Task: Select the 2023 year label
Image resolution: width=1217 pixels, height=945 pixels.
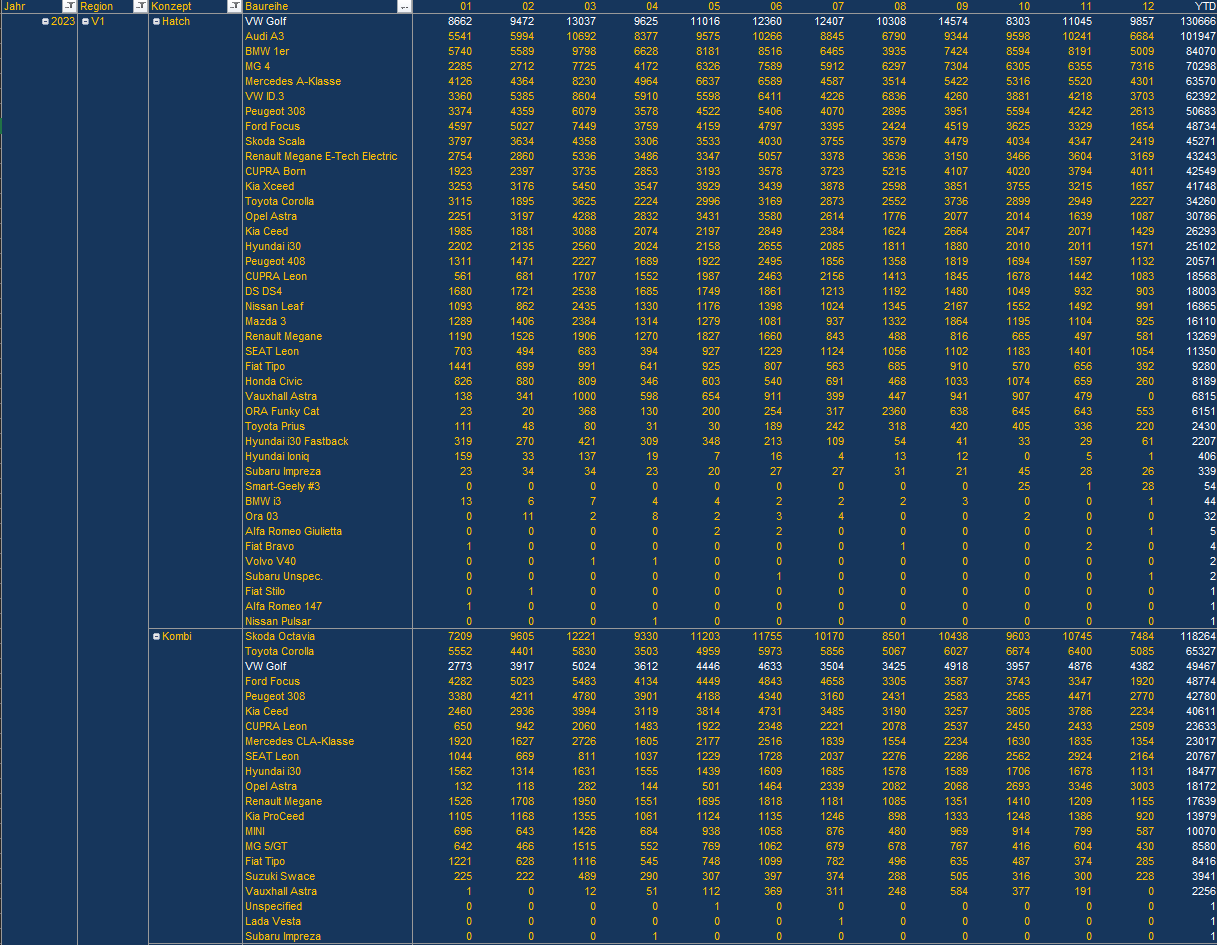Action: [x=63, y=21]
